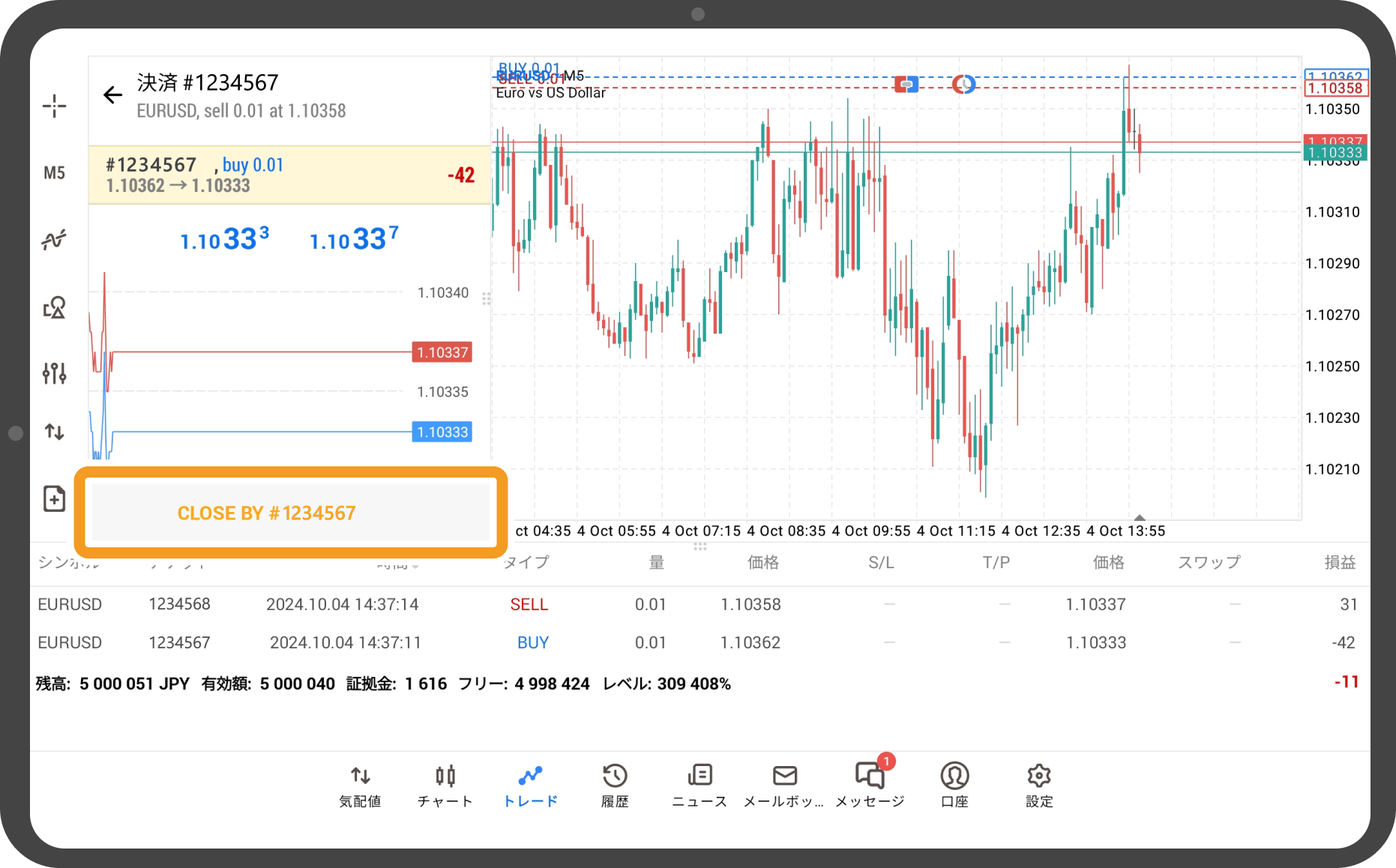Click the CLOSE BY #1234567 button

coord(291,513)
